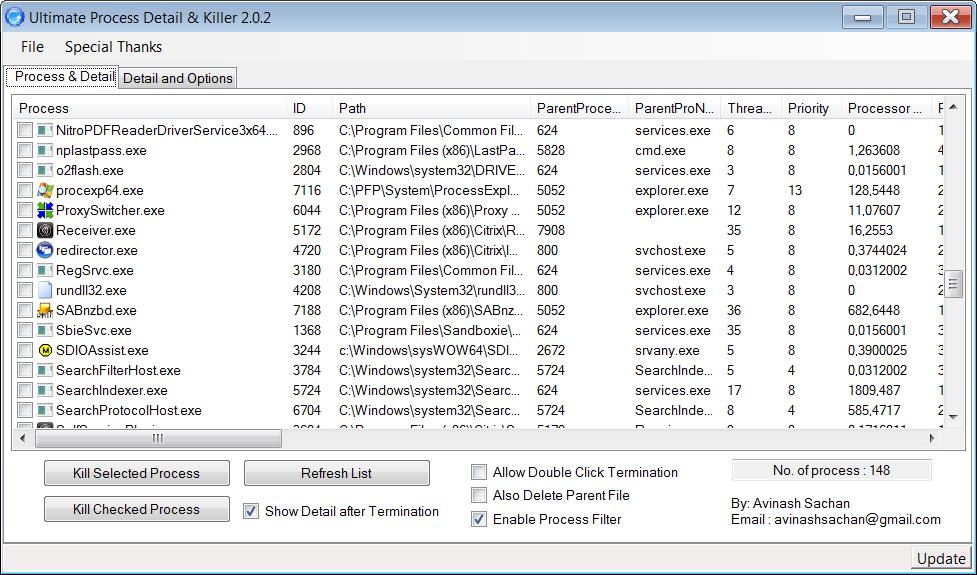977x575 pixels.
Task: Click the nplastpass.exe process icon
Action: [45, 150]
